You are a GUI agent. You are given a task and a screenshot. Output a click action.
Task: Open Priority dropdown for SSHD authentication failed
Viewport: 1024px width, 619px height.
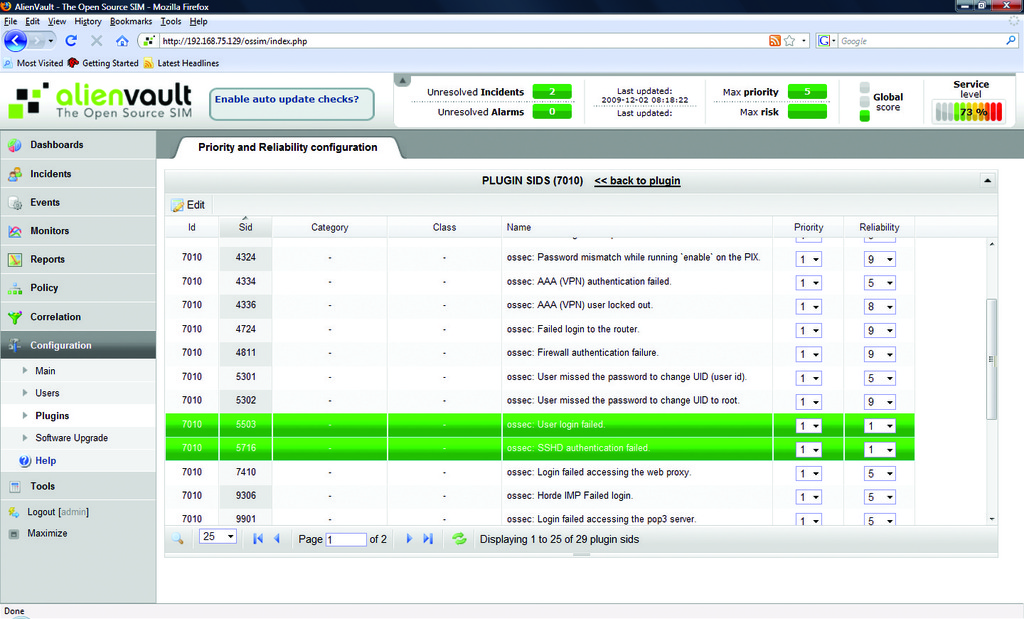click(x=808, y=449)
